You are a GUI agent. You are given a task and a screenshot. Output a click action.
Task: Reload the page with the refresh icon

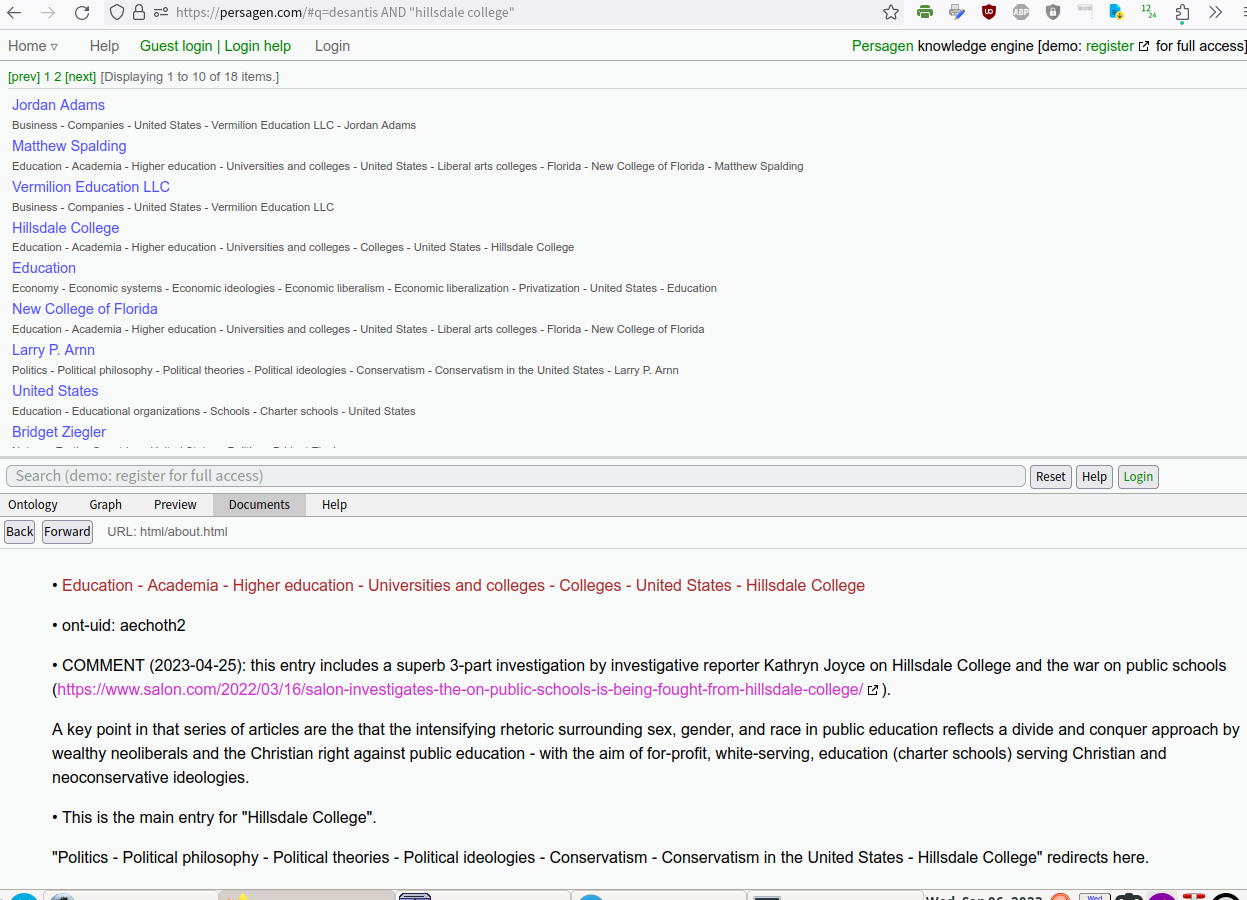pyautogui.click(x=82, y=13)
